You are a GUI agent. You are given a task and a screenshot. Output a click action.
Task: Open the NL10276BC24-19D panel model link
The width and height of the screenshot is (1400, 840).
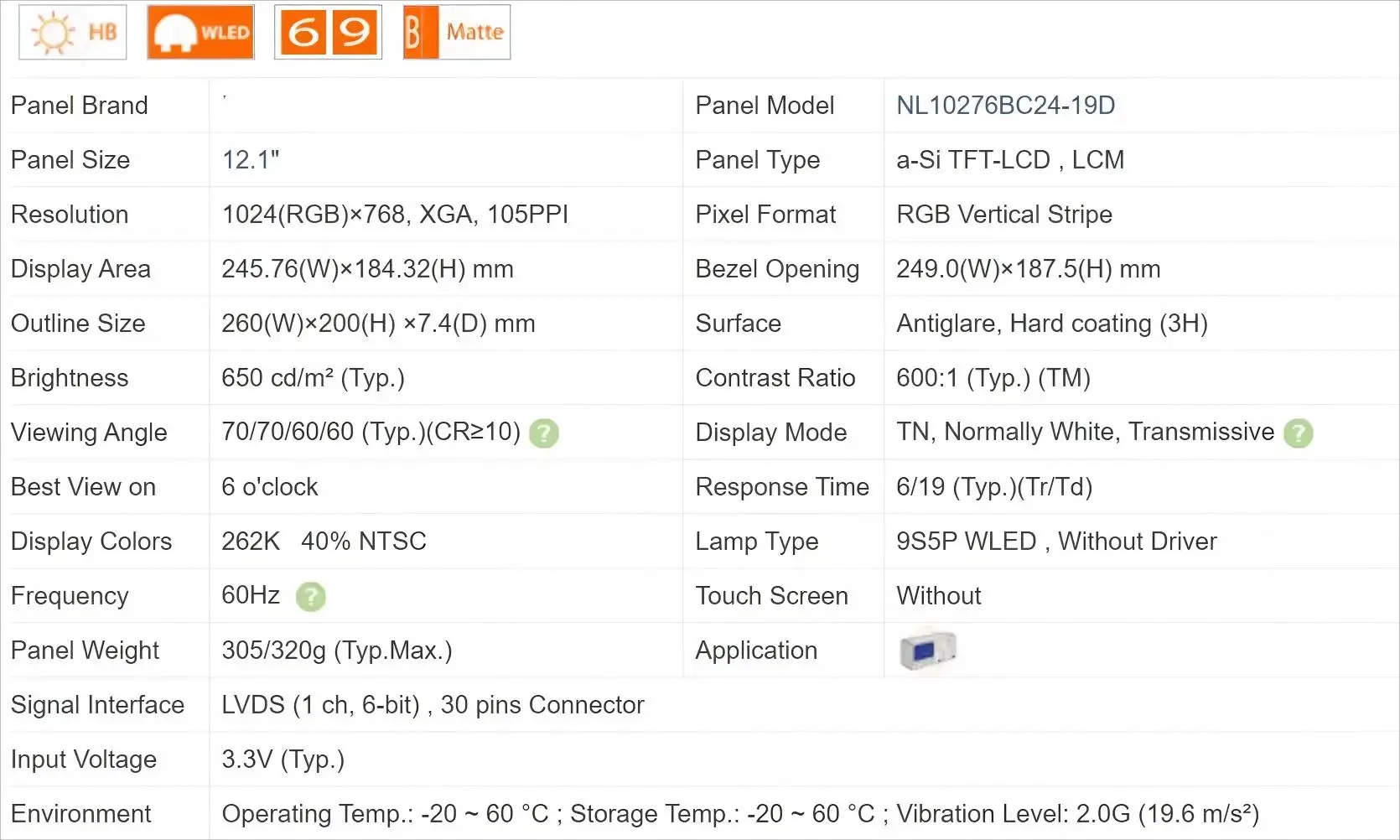coord(1005,106)
